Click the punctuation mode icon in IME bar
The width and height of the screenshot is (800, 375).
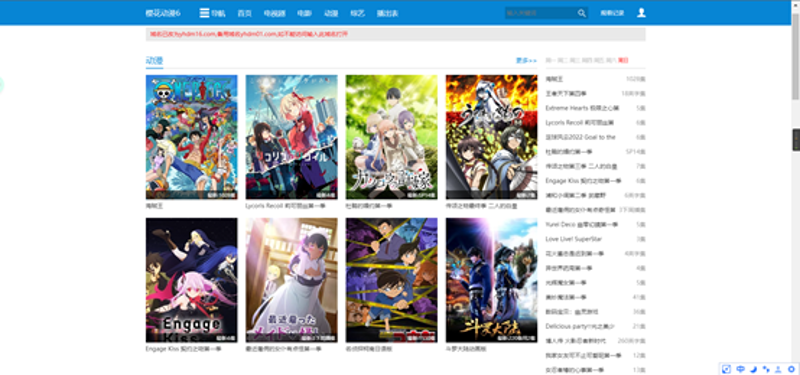[766, 369]
